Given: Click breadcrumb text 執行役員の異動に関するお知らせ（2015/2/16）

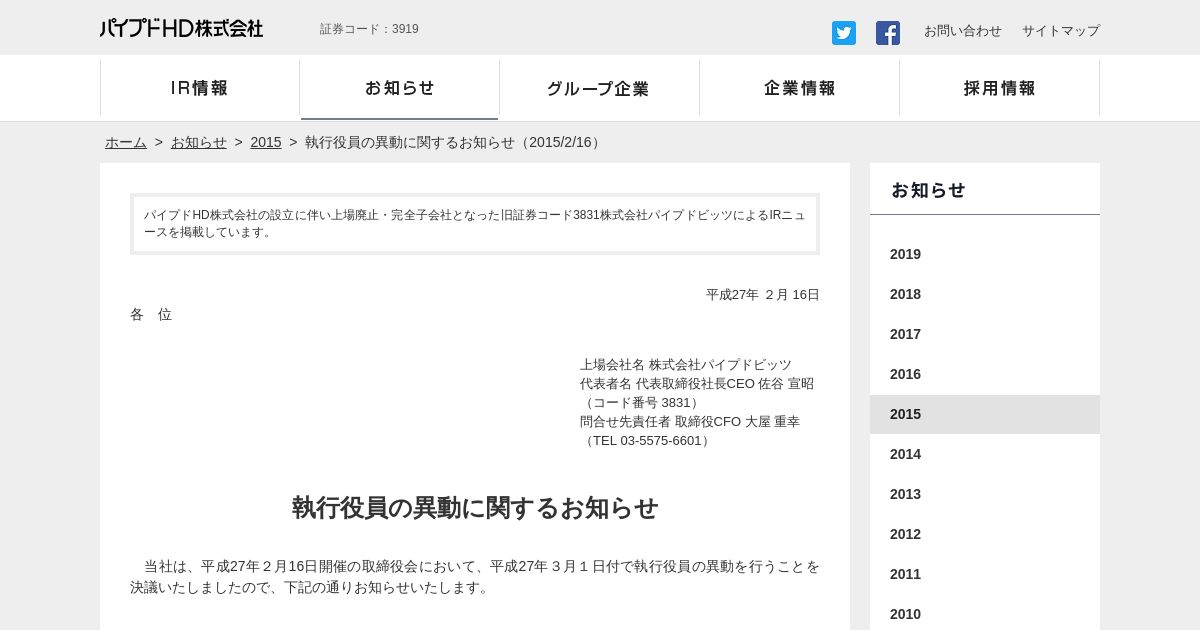Looking at the screenshot, I should (455, 142).
